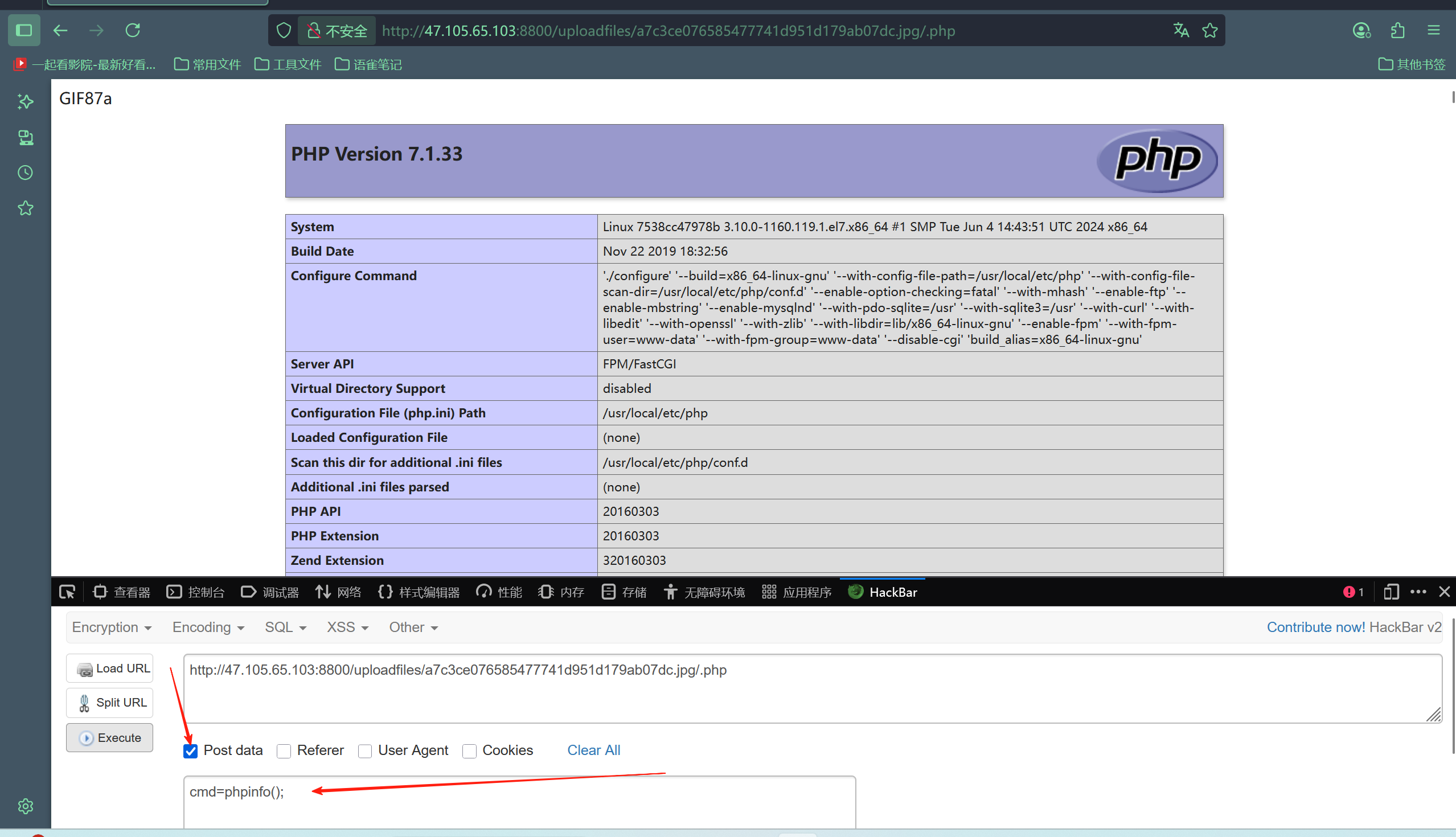
Task: Open the AI sparkle sidebar icon
Action: point(25,102)
